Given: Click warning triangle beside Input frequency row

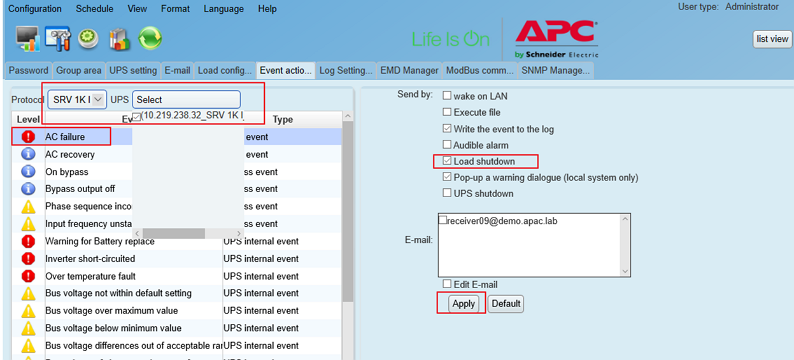Looking at the screenshot, I should pyautogui.click(x=29, y=224).
